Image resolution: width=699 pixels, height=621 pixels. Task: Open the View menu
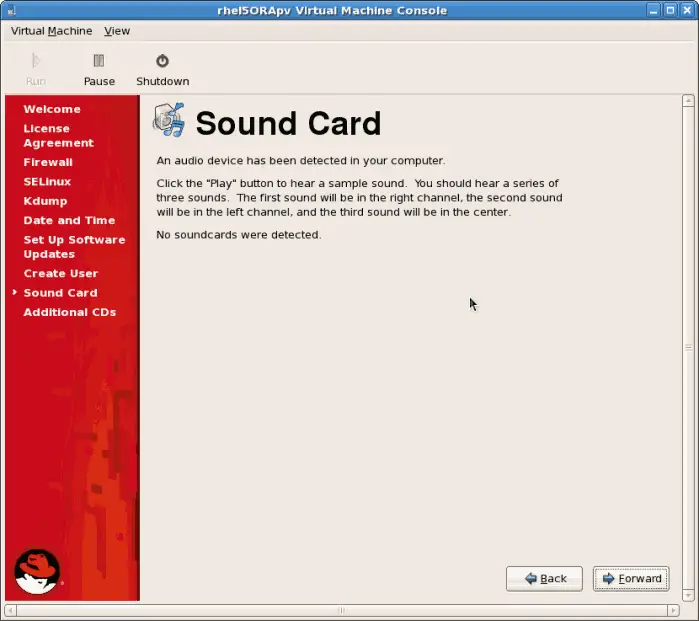(x=117, y=31)
